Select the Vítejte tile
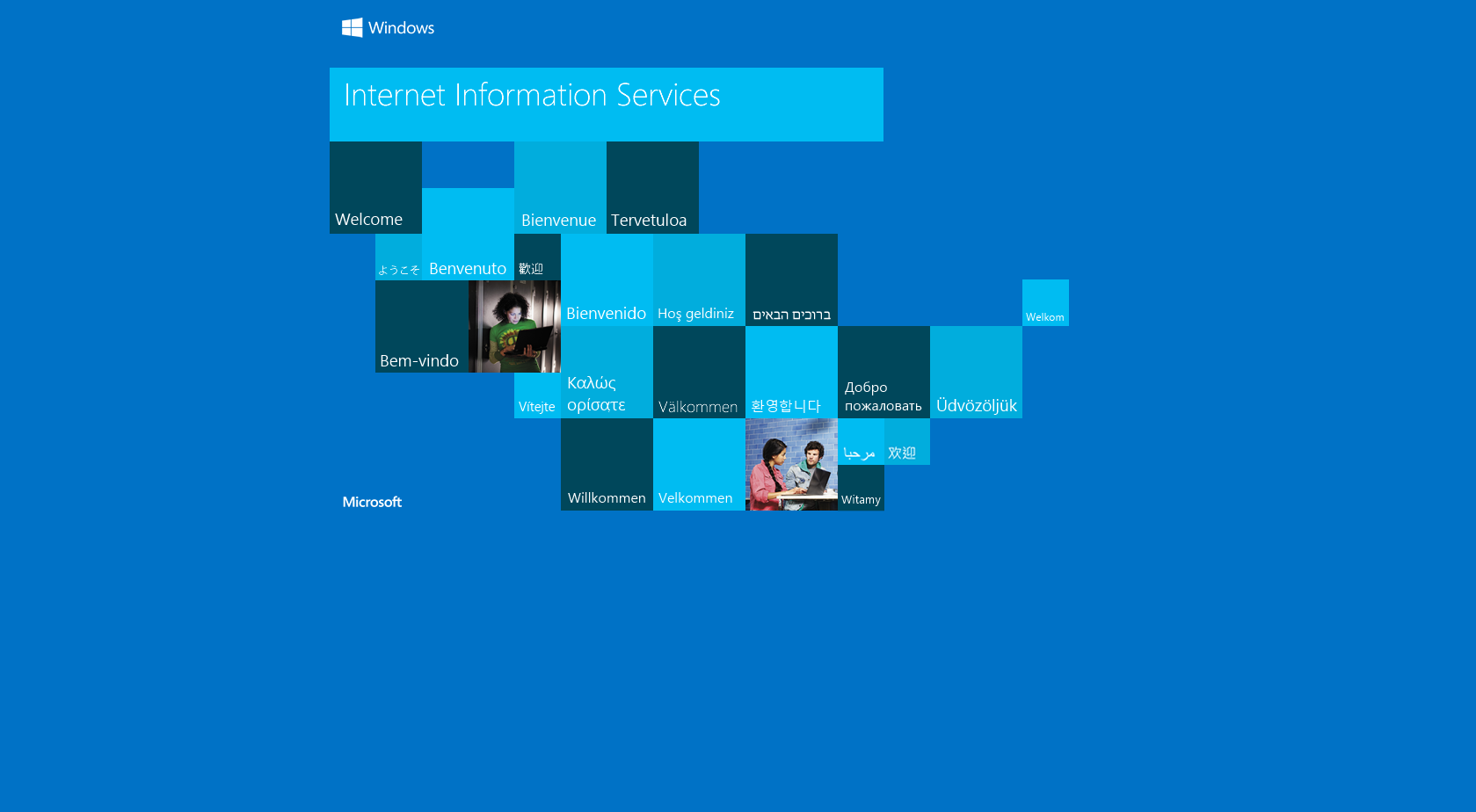The width and height of the screenshot is (1476, 812). point(537,395)
